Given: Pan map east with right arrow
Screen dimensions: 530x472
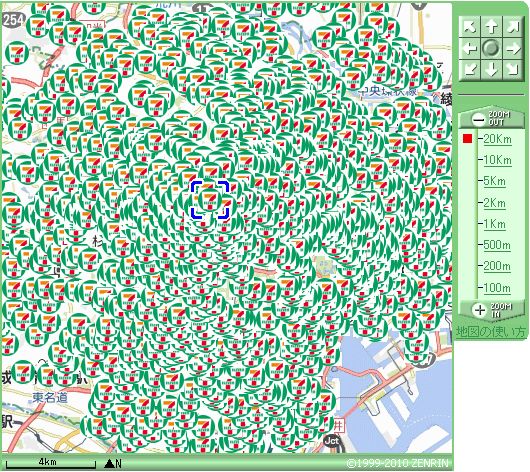Looking at the screenshot, I should point(513,49).
